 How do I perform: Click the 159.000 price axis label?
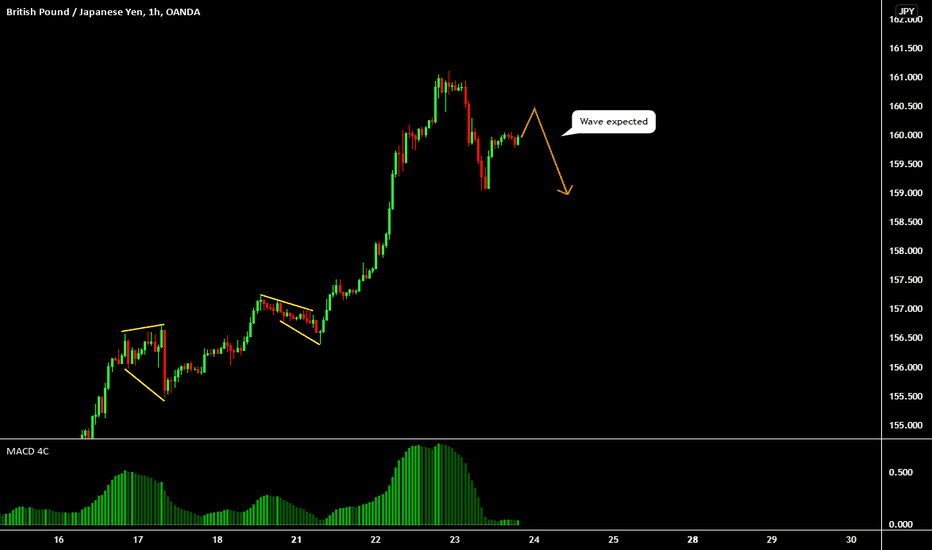[x=905, y=193]
